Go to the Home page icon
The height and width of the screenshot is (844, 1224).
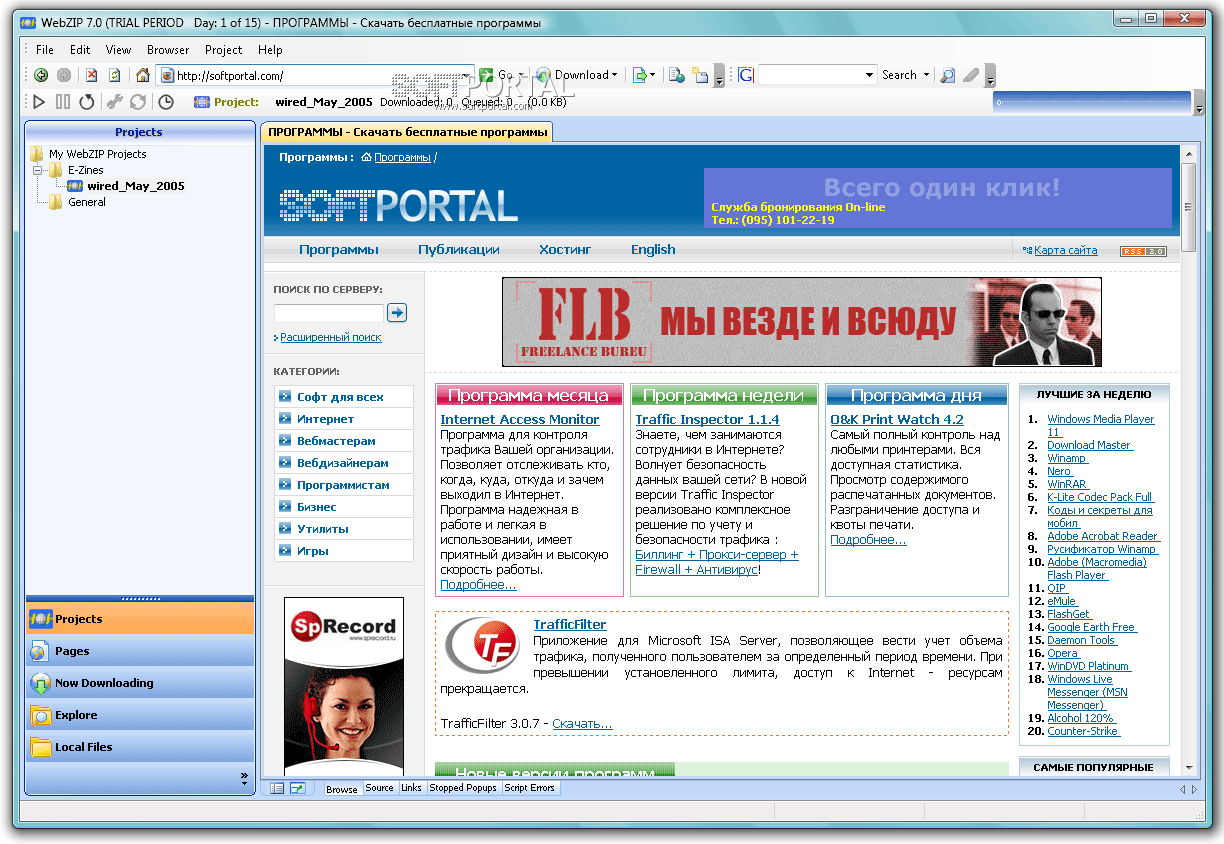[143, 75]
